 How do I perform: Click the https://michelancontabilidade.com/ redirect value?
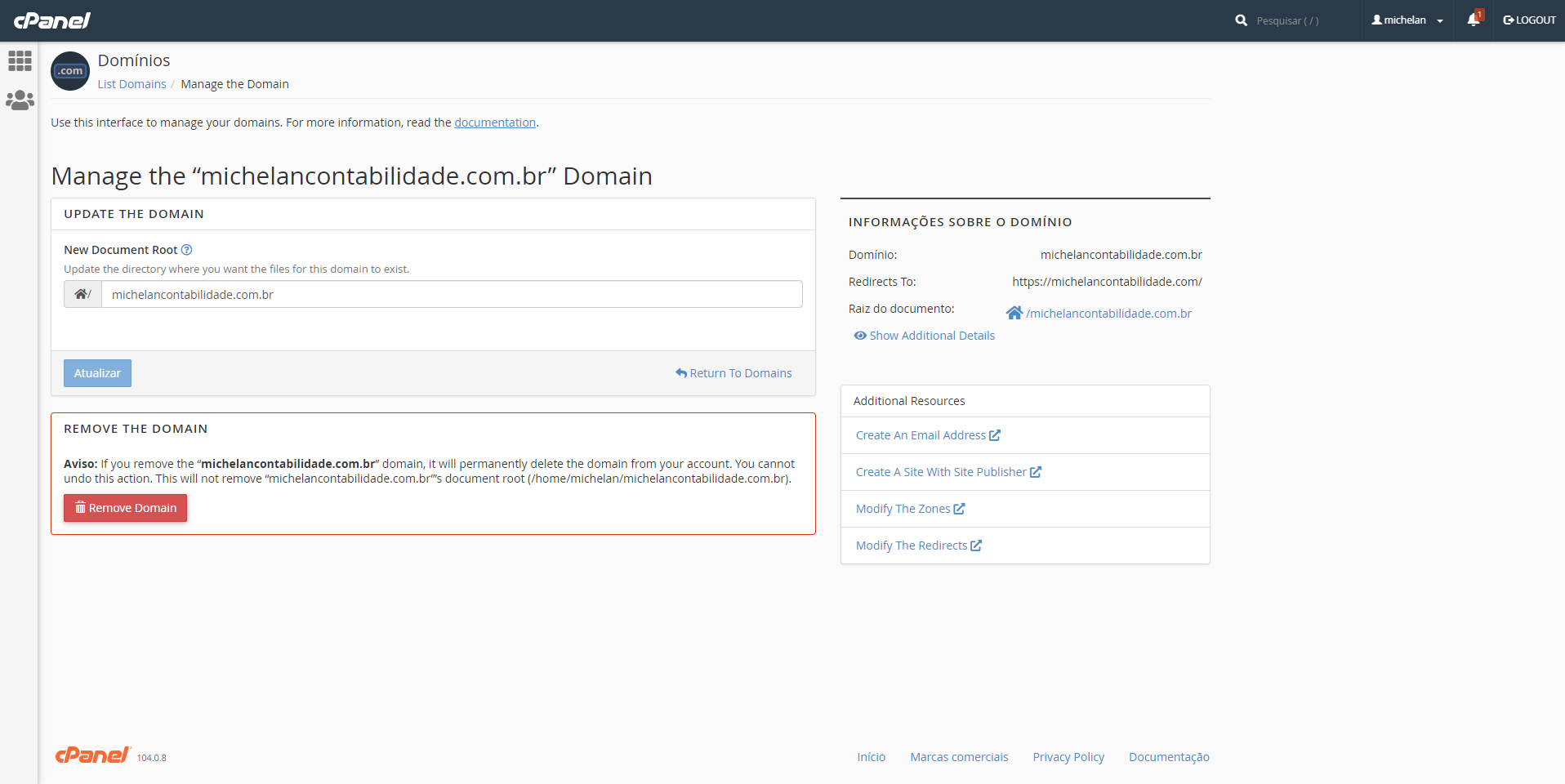click(1107, 282)
